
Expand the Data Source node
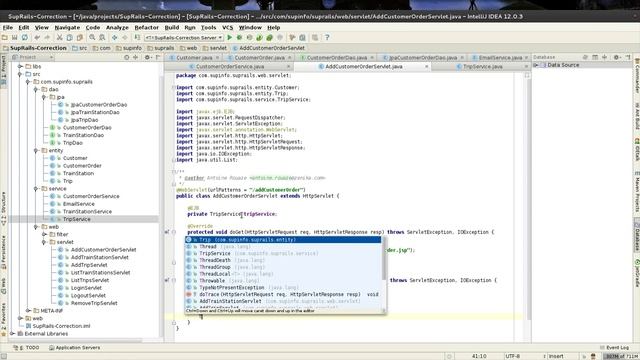[x=536, y=65]
